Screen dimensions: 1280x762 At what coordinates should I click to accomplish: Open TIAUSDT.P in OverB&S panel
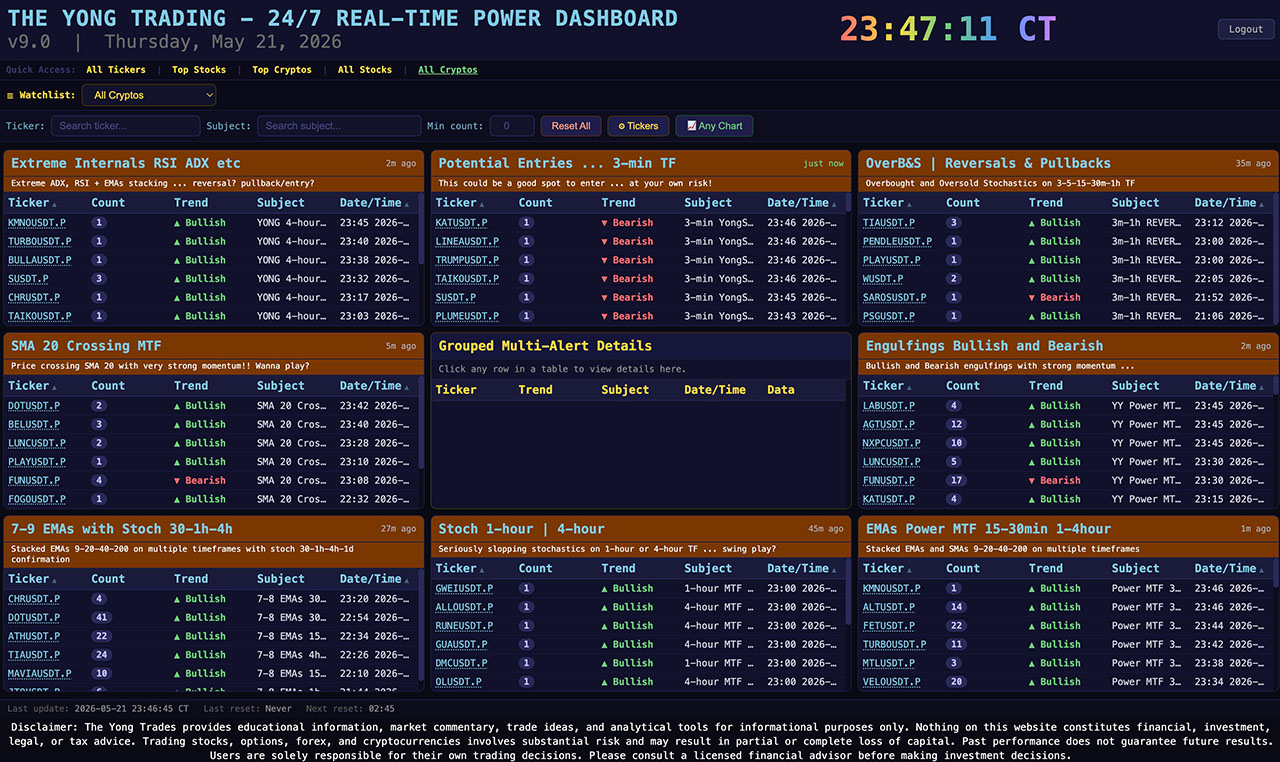point(889,223)
